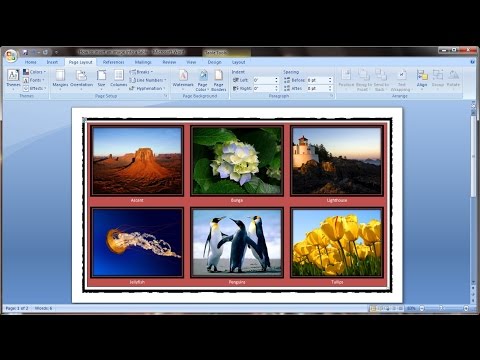Click the Position button in Arrange
The image size is (480, 360).
pyautogui.click(x=346, y=80)
